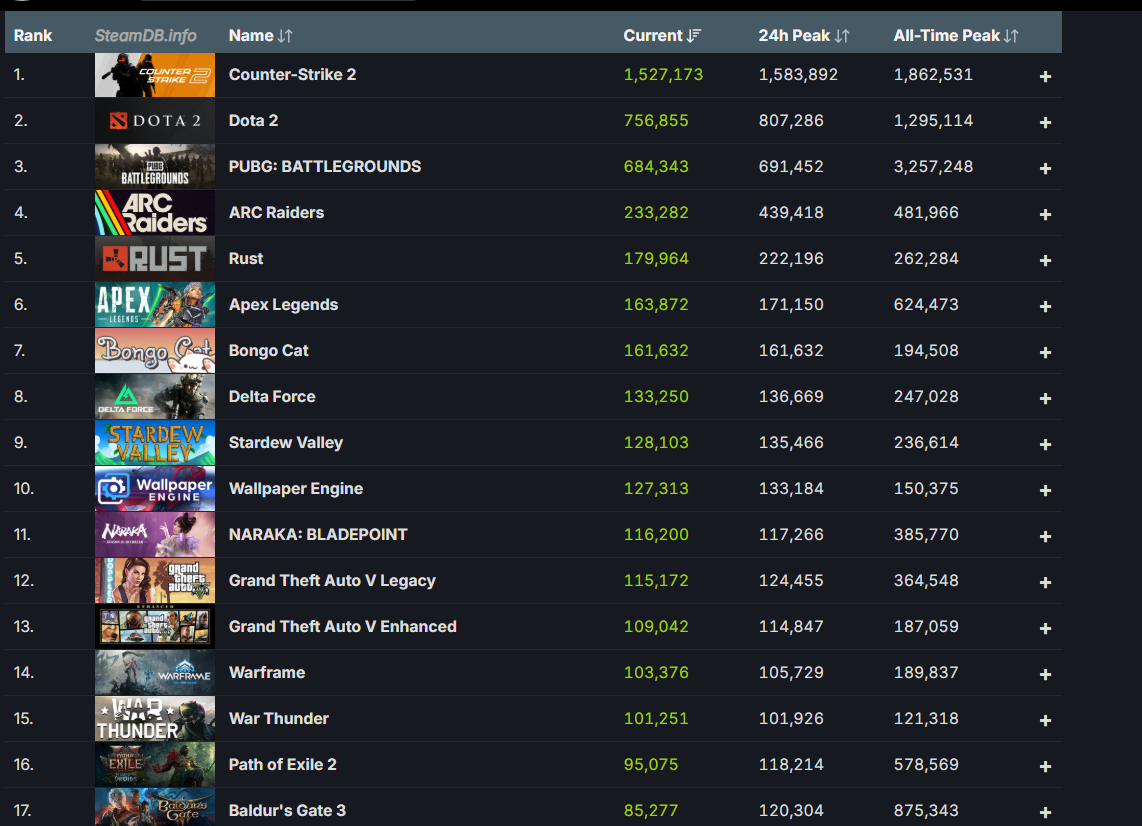
Task: Open the Grand Theft Auto V Enhanced link
Action: point(342,626)
